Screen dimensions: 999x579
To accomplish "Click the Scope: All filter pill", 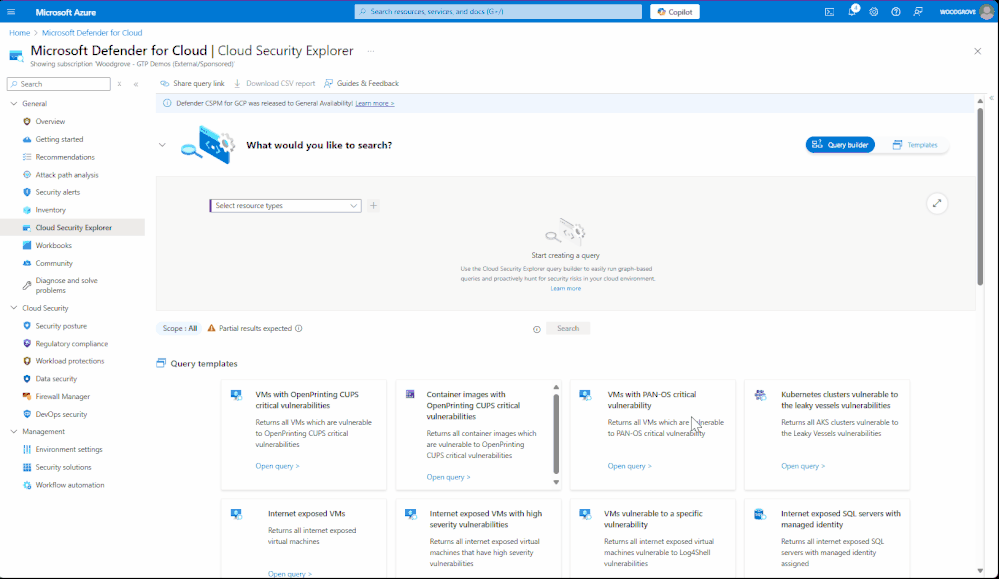I will tap(179, 329).
